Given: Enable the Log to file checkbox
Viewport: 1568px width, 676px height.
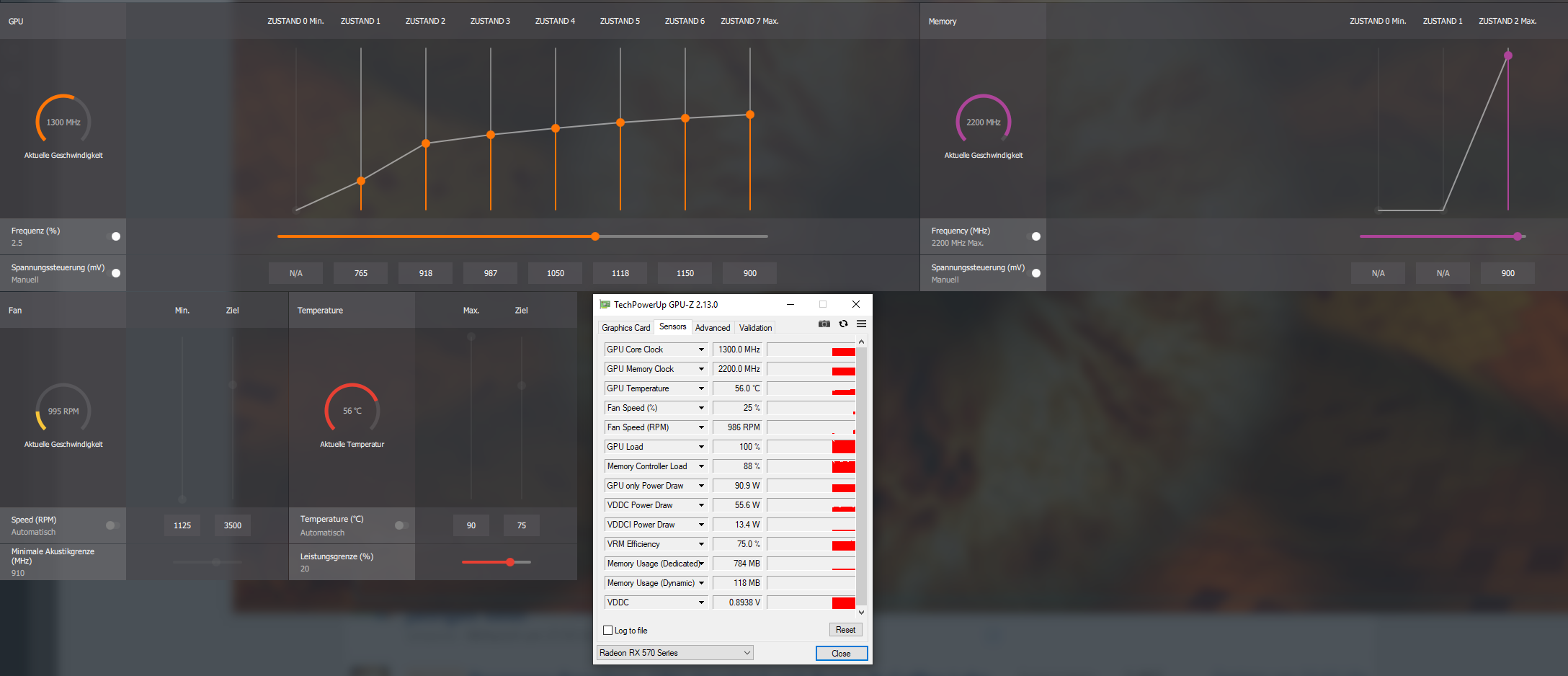Looking at the screenshot, I should (x=607, y=631).
